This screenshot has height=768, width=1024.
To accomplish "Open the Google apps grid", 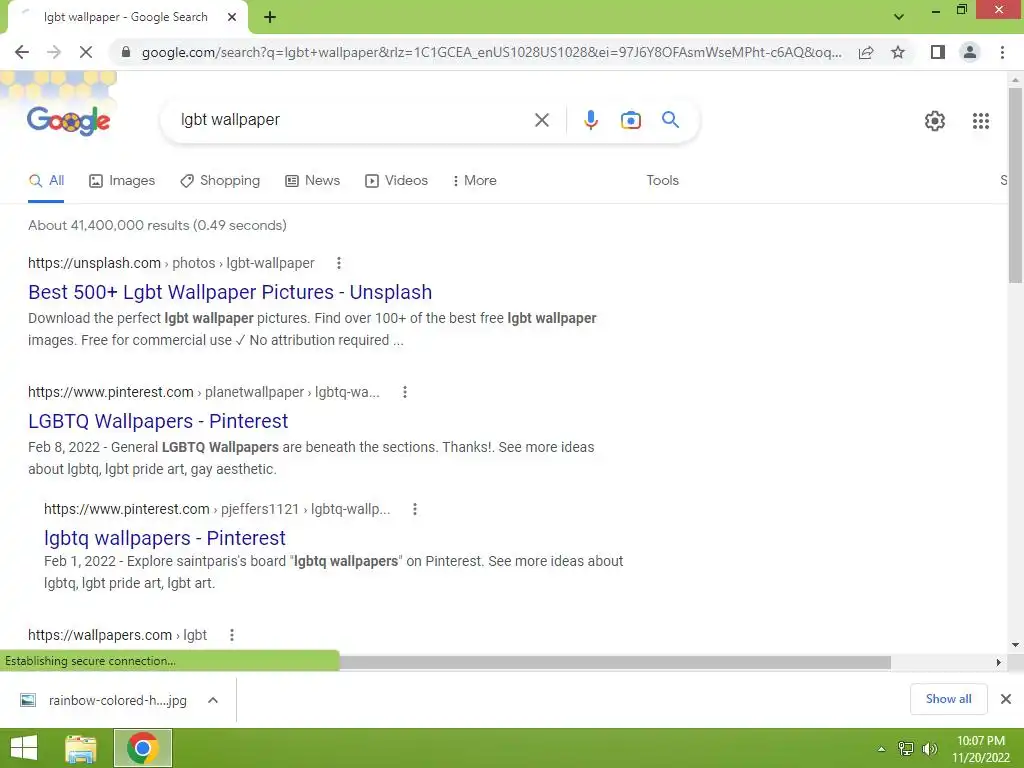I will tap(981, 121).
